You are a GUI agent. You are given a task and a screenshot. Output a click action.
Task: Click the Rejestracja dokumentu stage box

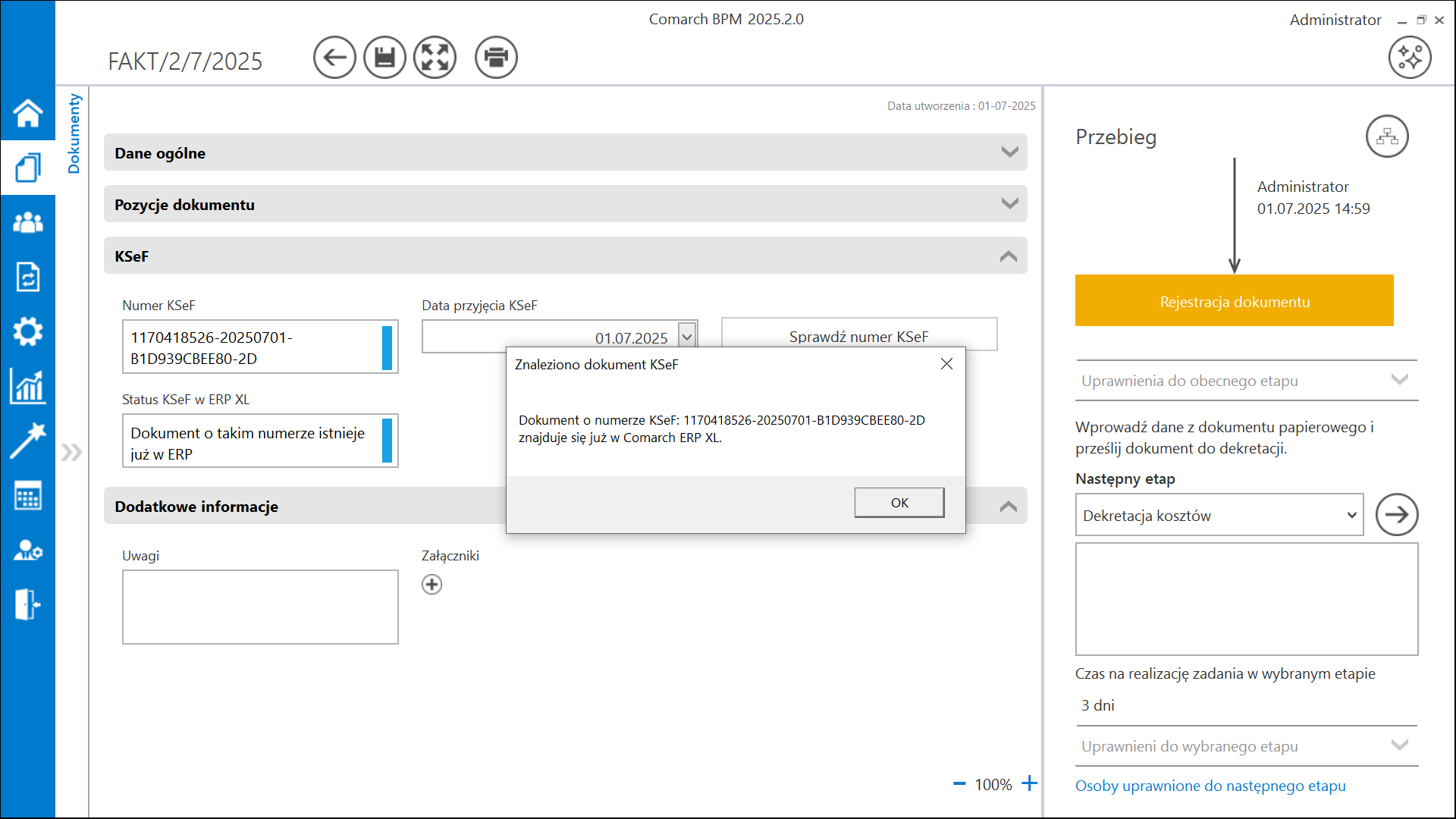(x=1235, y=300)
